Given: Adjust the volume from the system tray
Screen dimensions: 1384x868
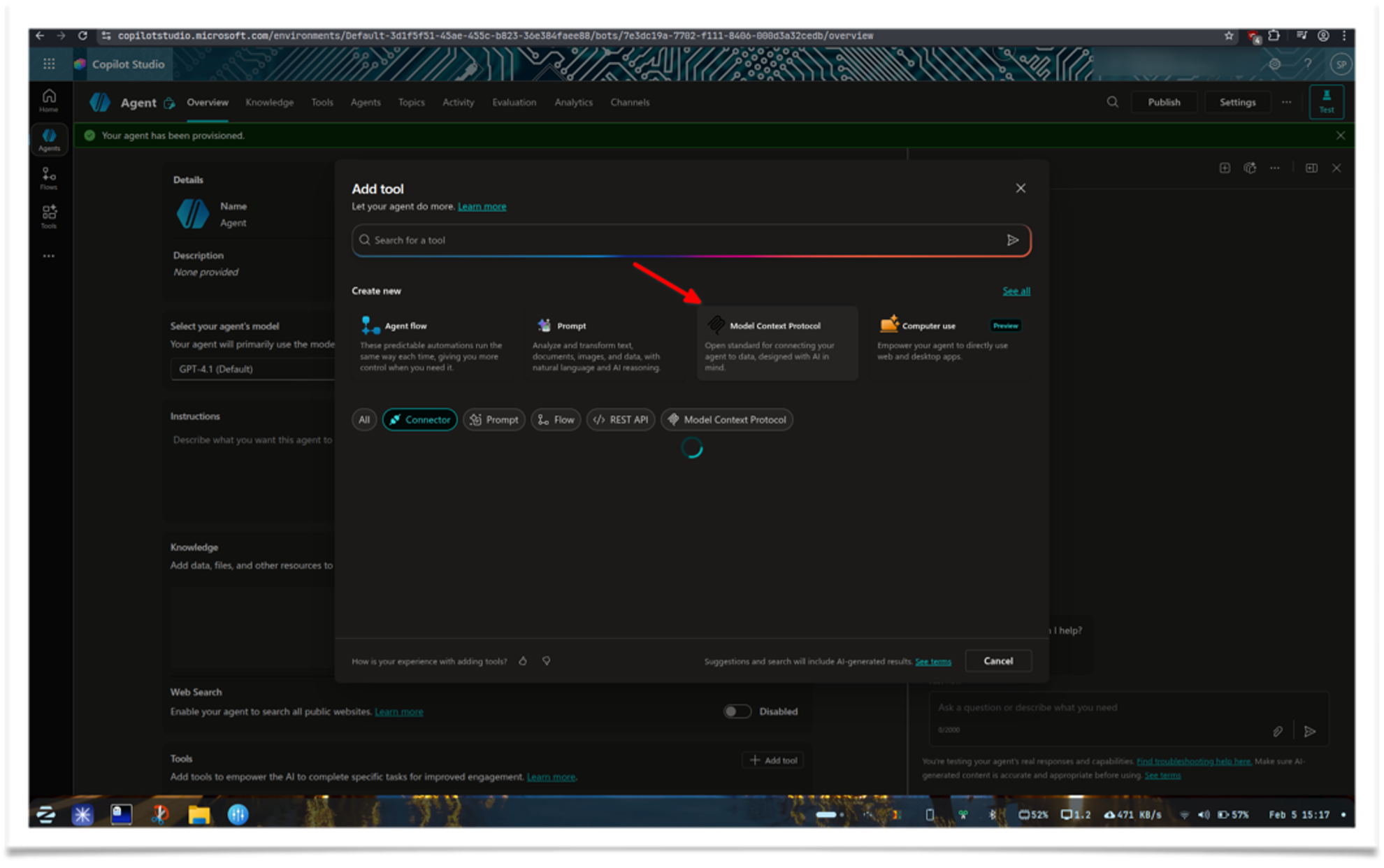Looking at the screenshot, I should point(1204,814).
